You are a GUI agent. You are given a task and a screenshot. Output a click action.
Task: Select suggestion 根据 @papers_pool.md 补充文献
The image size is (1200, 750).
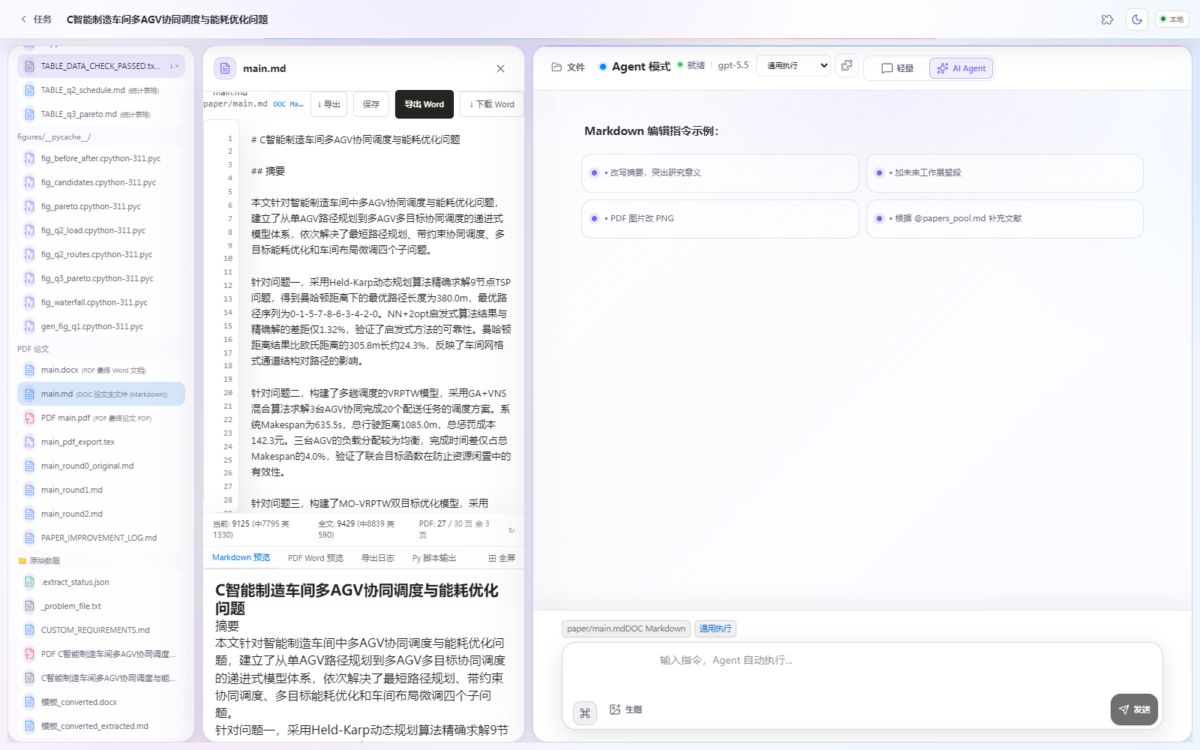point(1004,218)
